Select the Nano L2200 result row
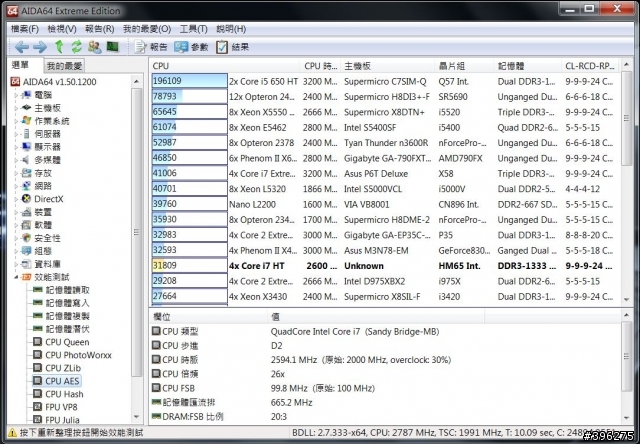The width and height of the screenshot is (640, 444). coord(384,204)
